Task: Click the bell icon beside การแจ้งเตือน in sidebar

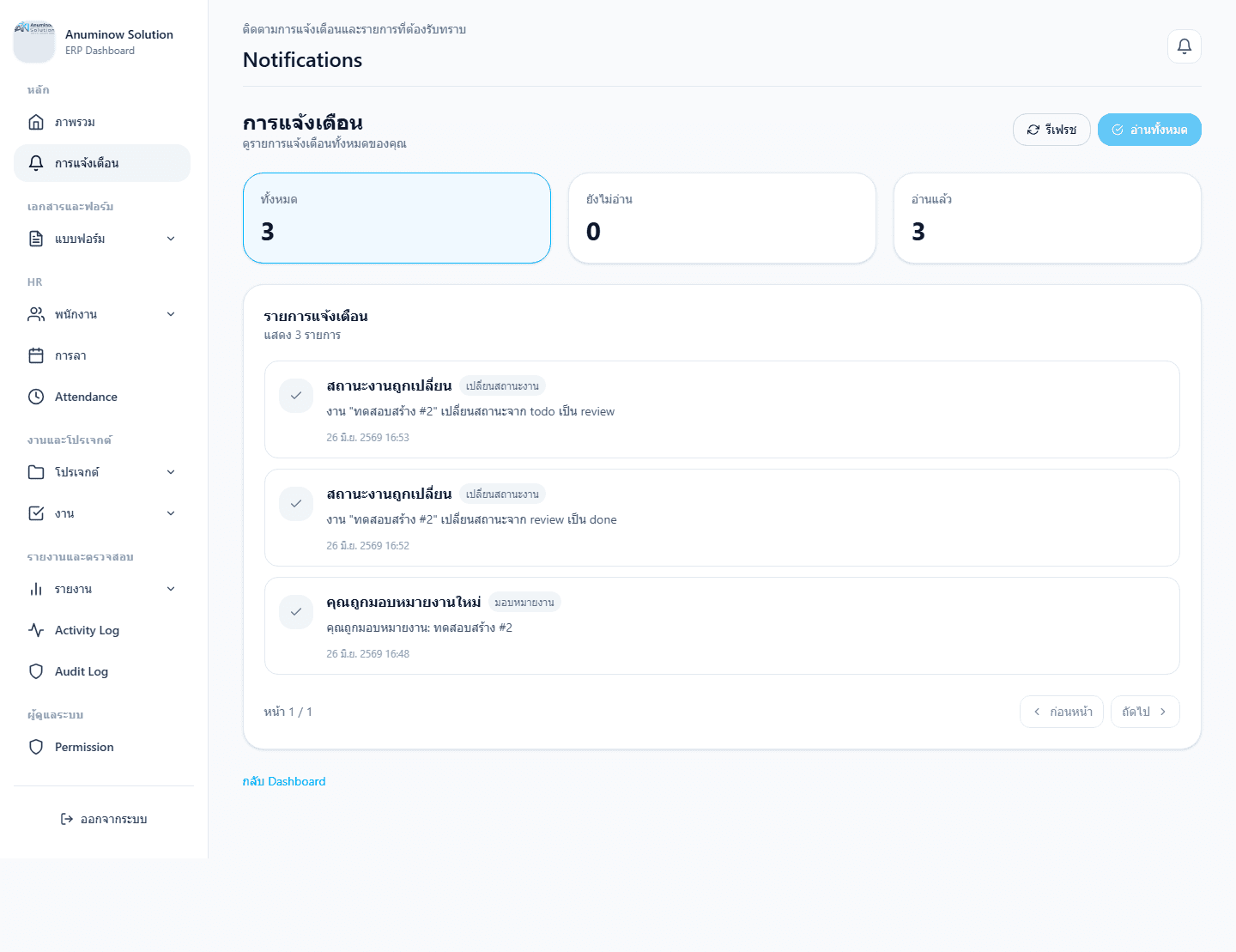Action: tap(36, 163)
